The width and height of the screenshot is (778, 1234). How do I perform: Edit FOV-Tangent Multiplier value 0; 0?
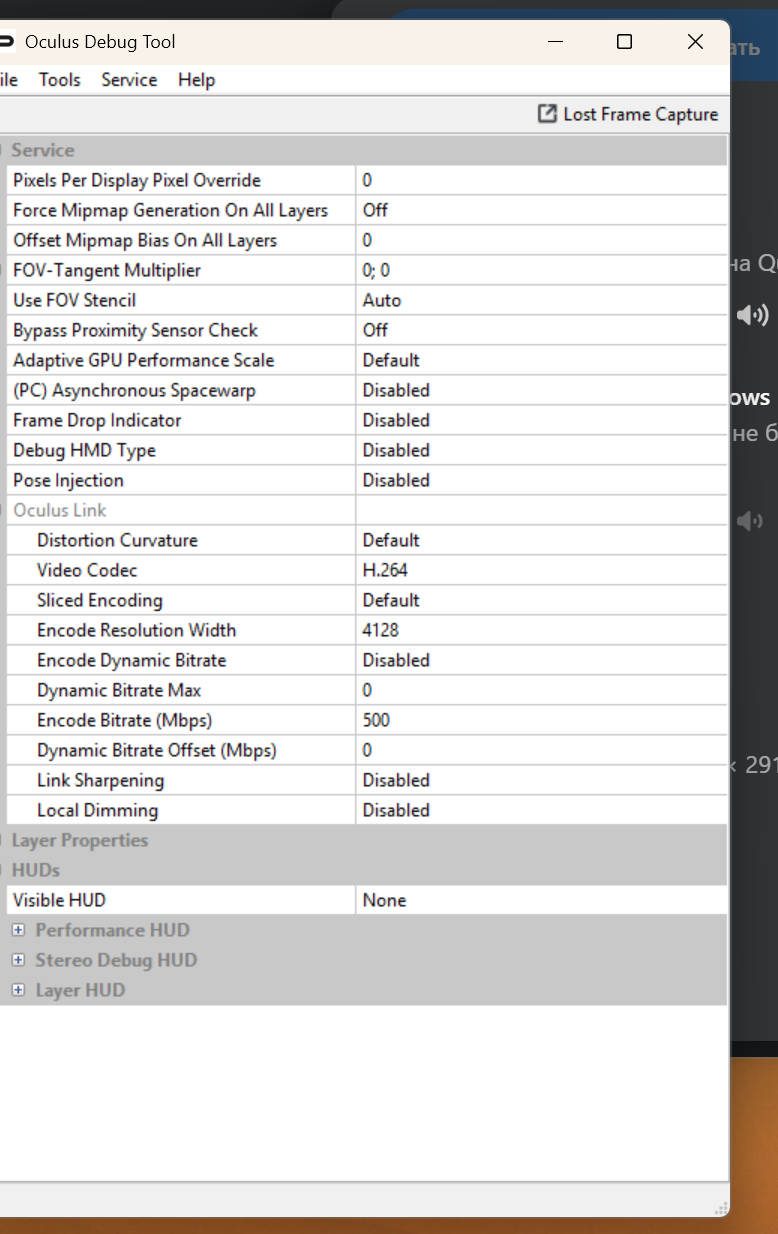click(x=541, y=270)
